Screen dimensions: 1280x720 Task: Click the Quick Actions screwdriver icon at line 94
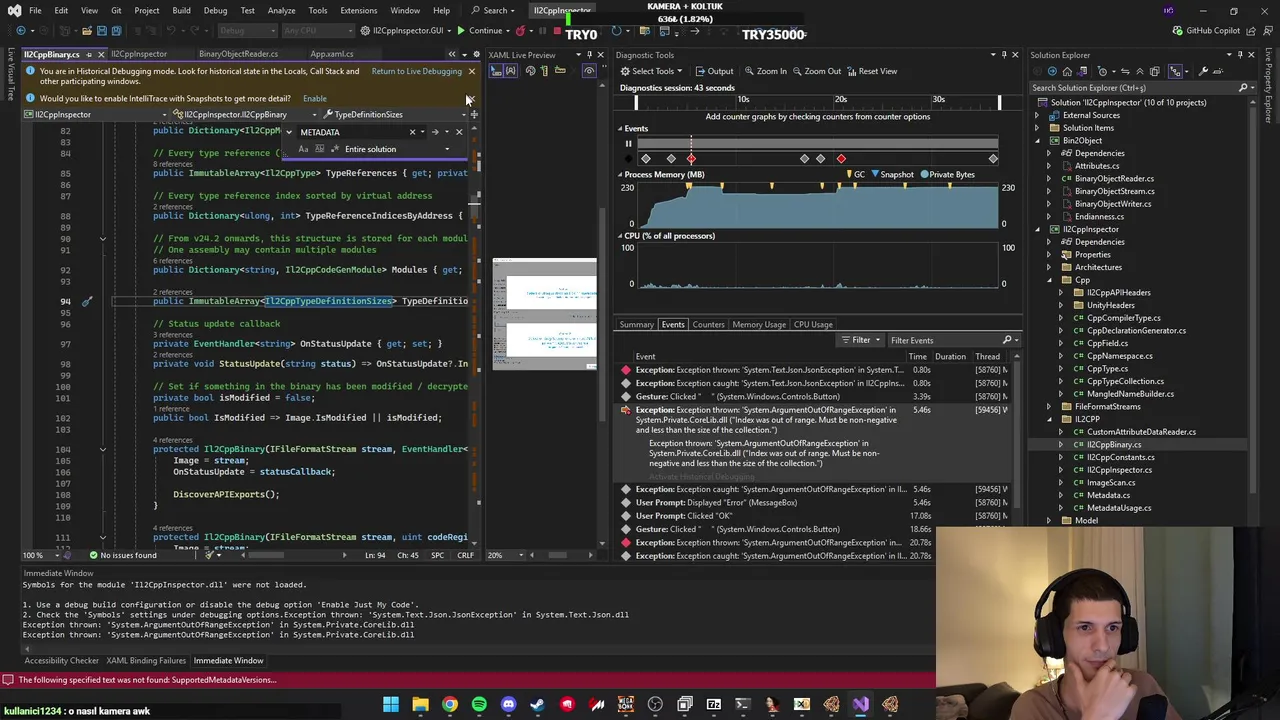click(87, 301)
